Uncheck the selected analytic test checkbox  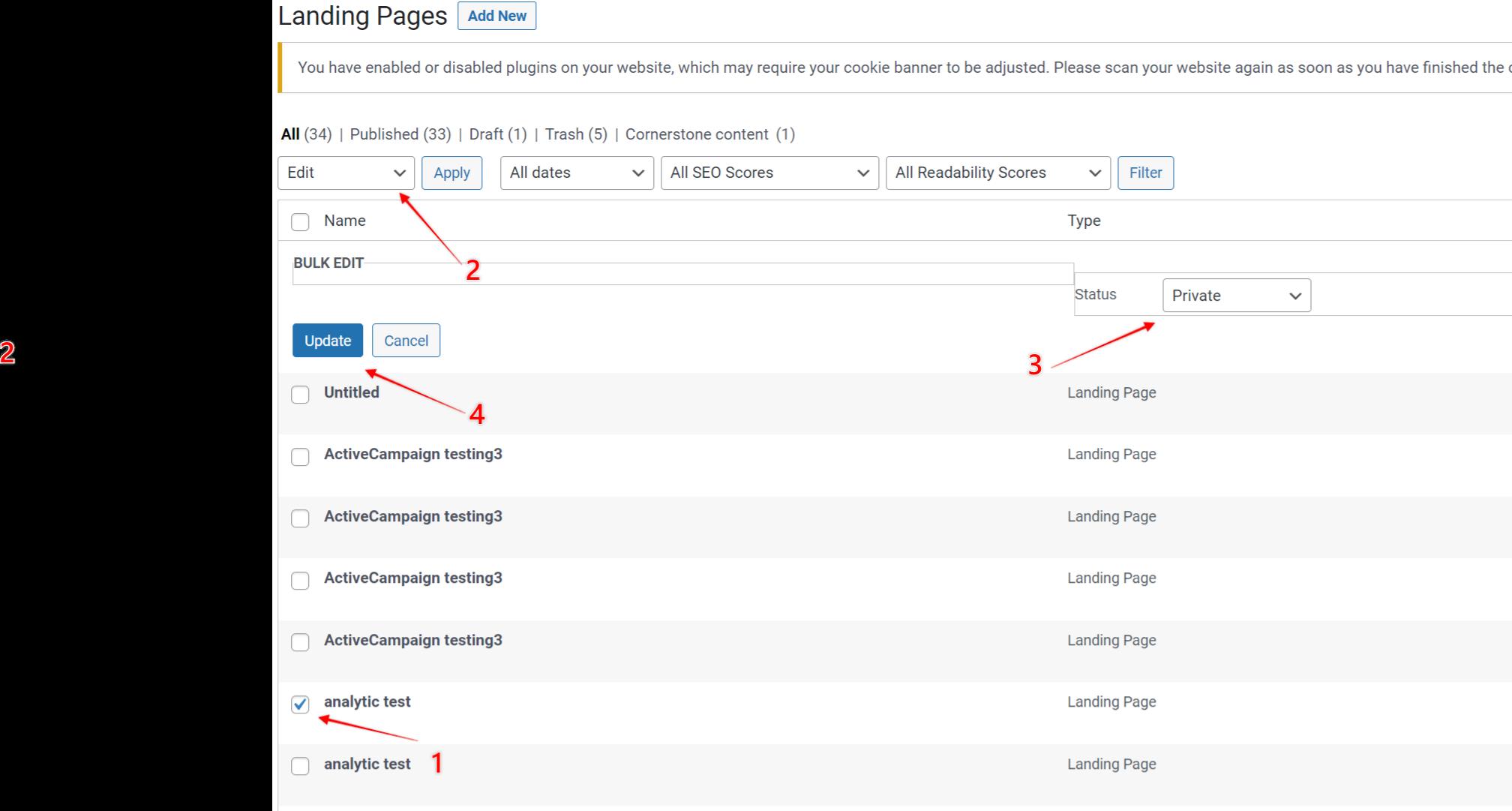tap(300, 704)
